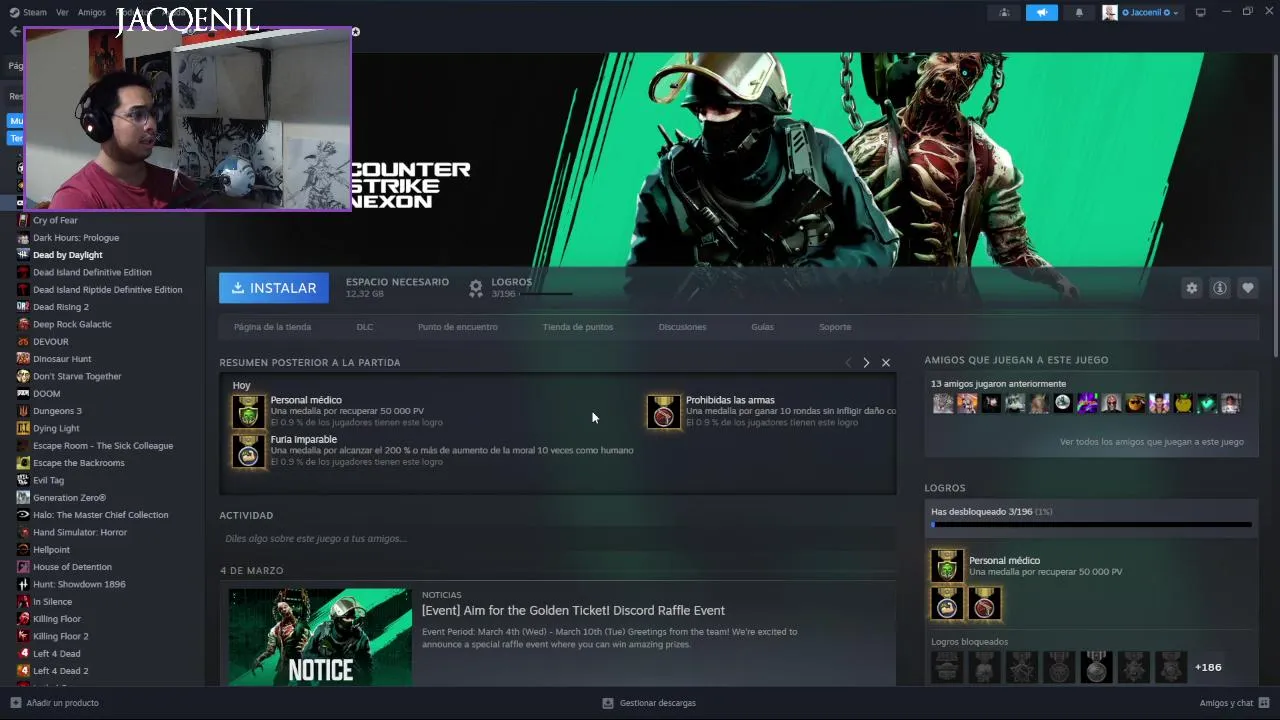
Task: Open Gestionar descargas in the bottom bar
Action: 649,703
